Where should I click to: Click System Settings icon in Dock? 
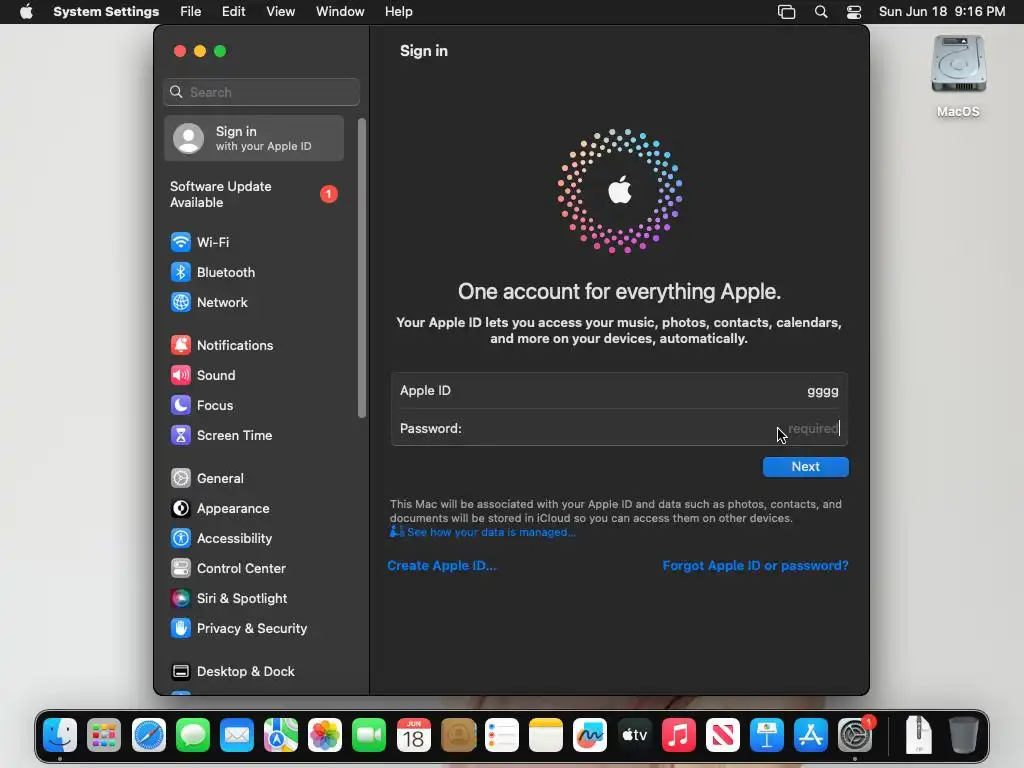click(855, 735)
